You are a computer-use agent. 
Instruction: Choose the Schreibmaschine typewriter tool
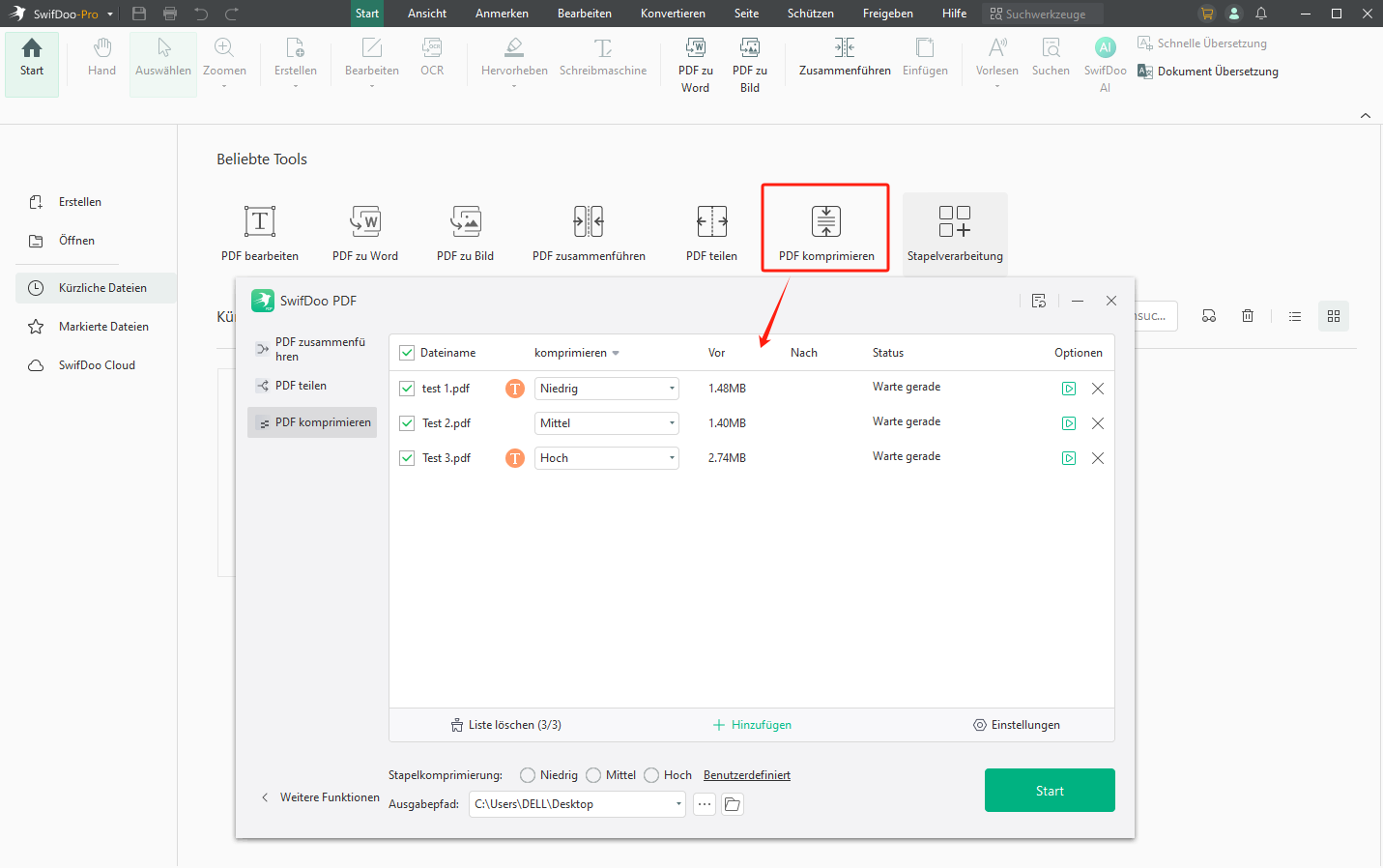point(603,58)
